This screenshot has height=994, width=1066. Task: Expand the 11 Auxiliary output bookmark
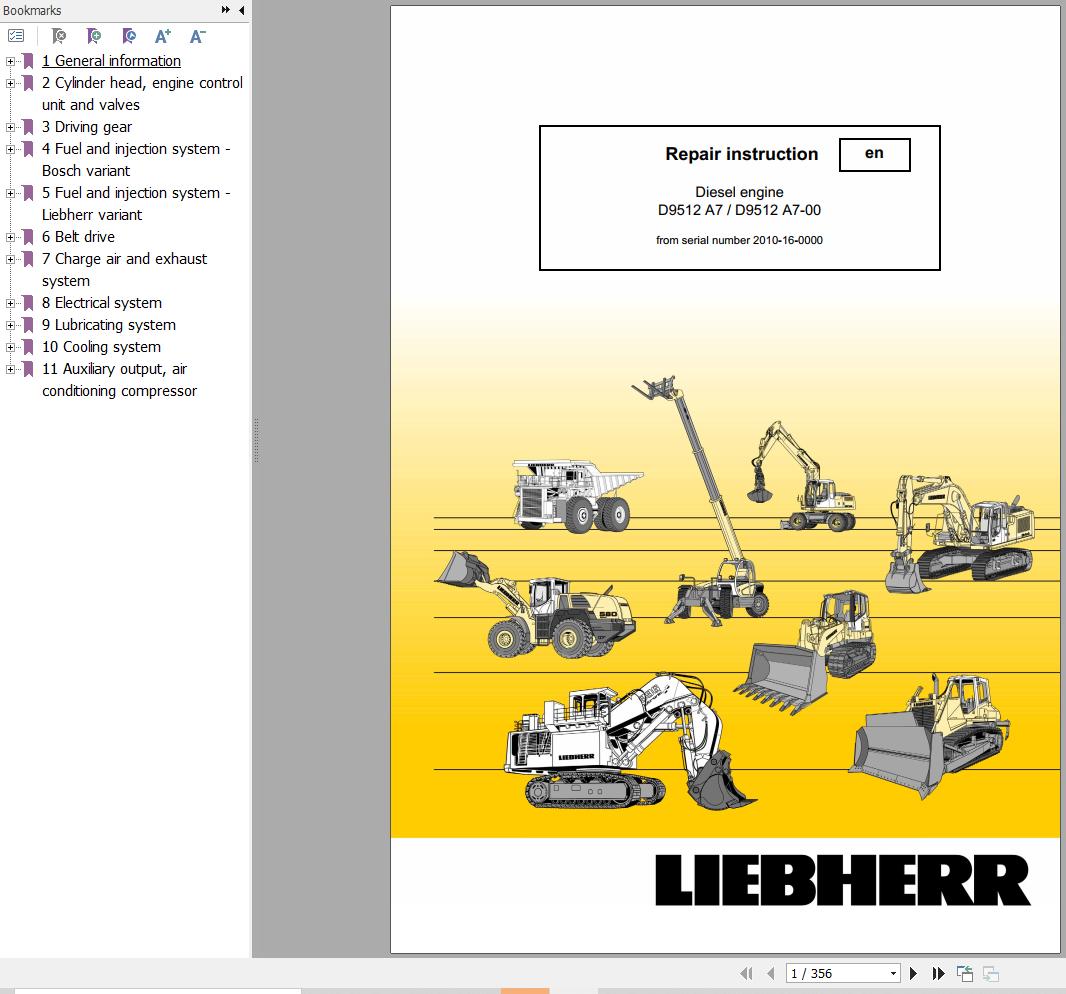[x=10, y=369]
